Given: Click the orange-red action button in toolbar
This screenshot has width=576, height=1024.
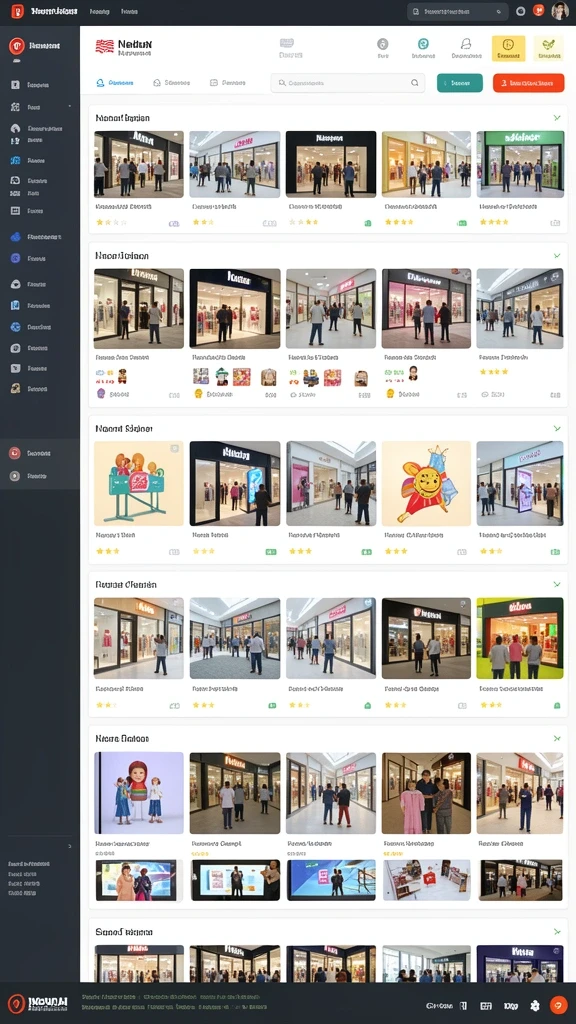Looking at the screenshot, I should click(528, 83).
